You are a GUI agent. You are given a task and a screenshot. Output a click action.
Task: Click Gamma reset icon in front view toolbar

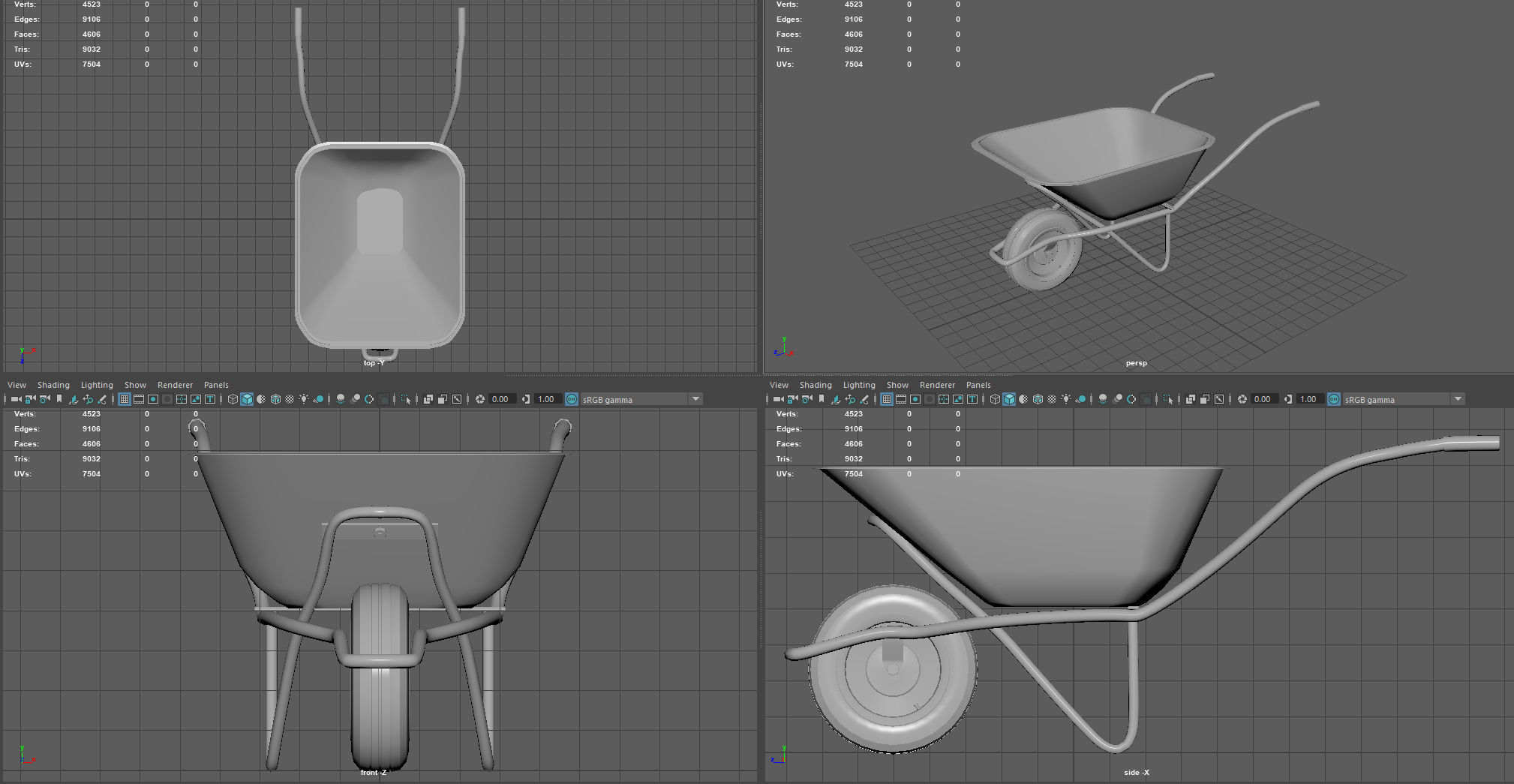point(526,399)
